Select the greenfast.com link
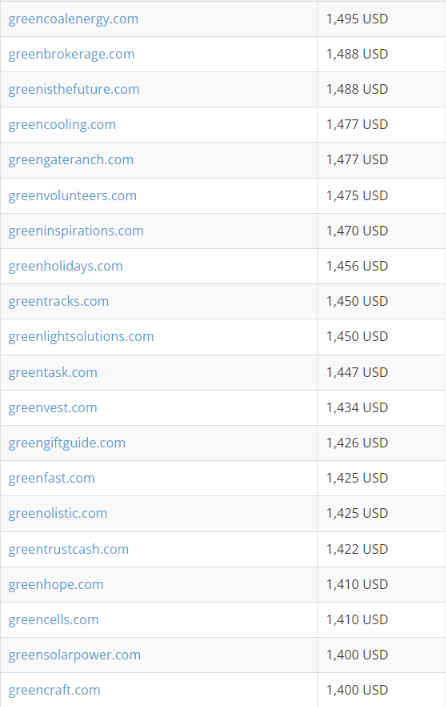This screenshot has height=707, width=446. 51,478
